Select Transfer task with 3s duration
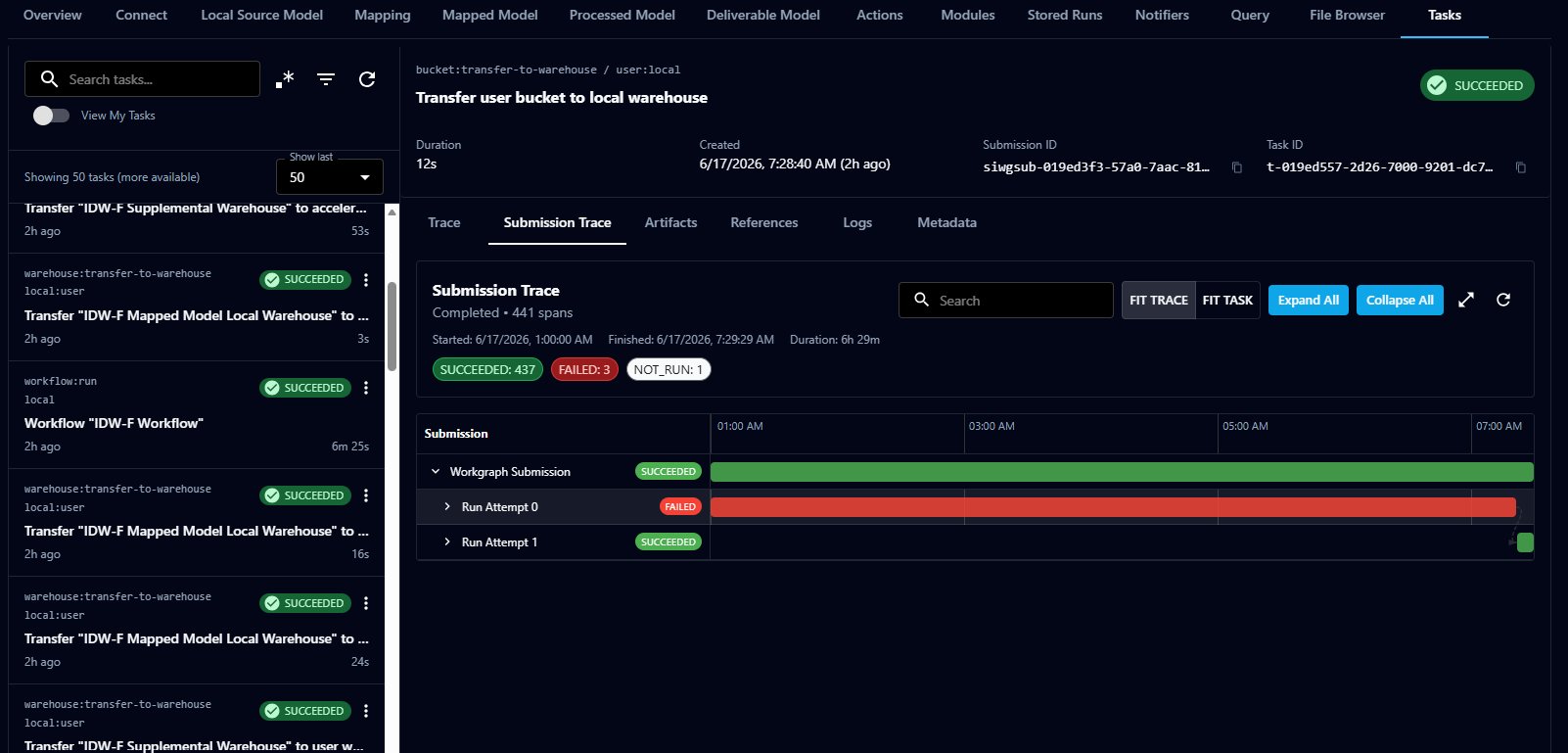The image size is (1568, 753). [197, 306]
